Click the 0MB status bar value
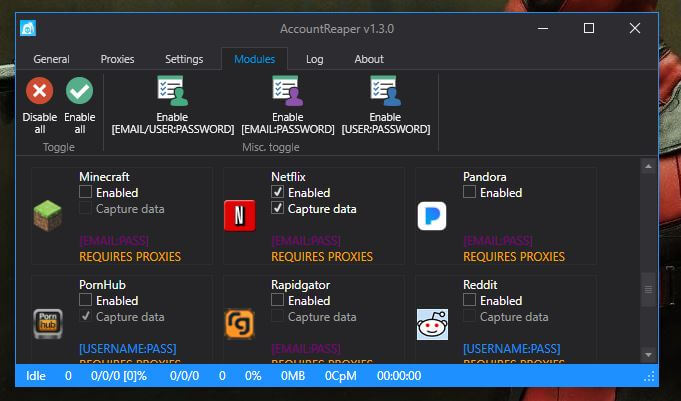The image size is (681, 401). [293, 376]
